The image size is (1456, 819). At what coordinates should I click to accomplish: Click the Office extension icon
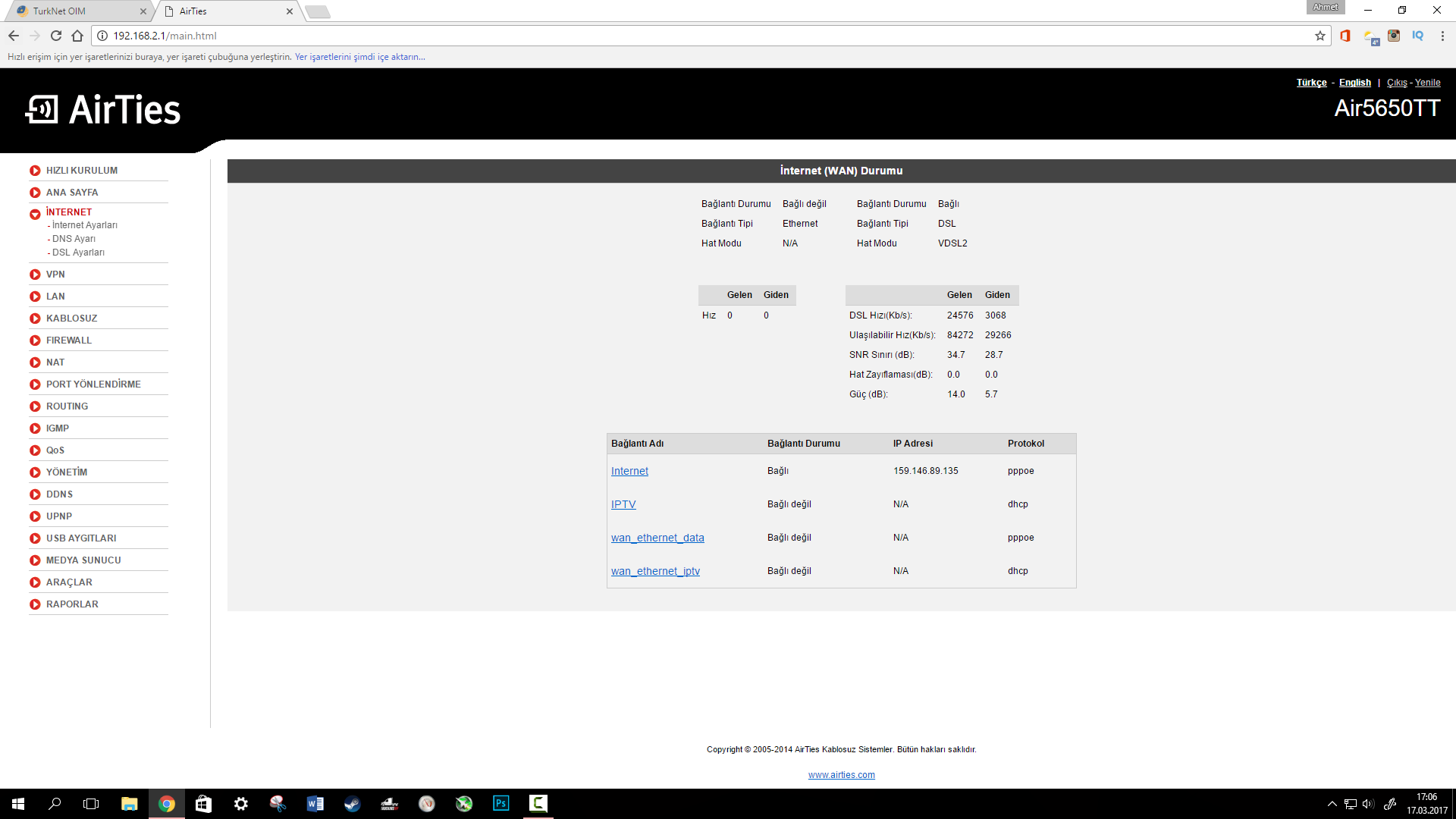coord(1345,36)
